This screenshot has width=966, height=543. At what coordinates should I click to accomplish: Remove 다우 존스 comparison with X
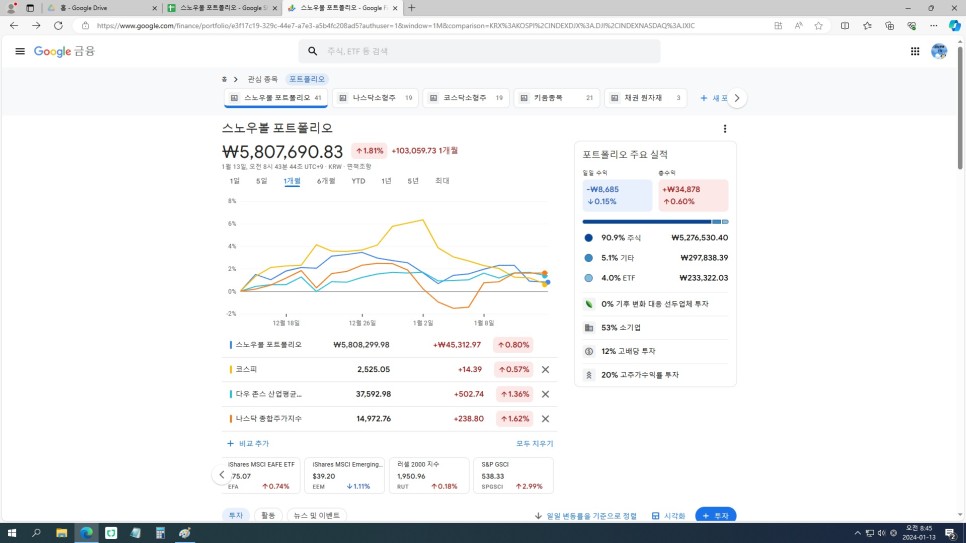click(545, 394)
